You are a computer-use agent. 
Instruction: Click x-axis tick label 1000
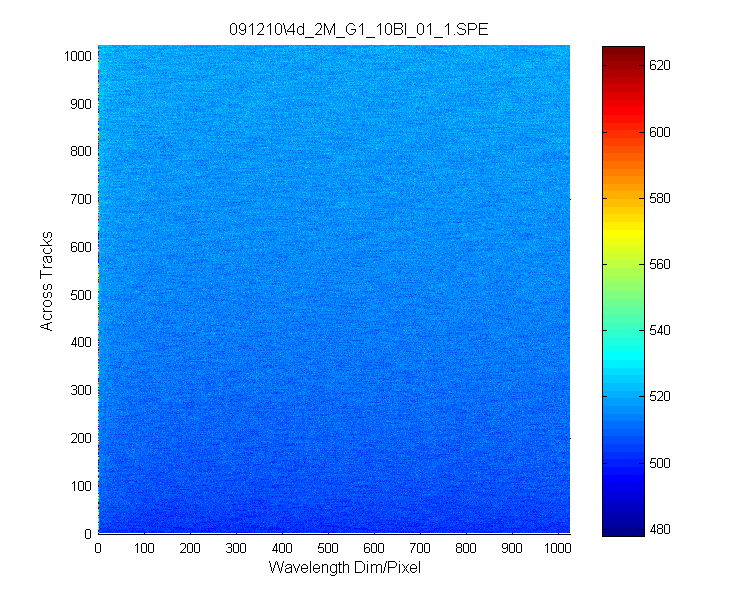tap(557, 548)
